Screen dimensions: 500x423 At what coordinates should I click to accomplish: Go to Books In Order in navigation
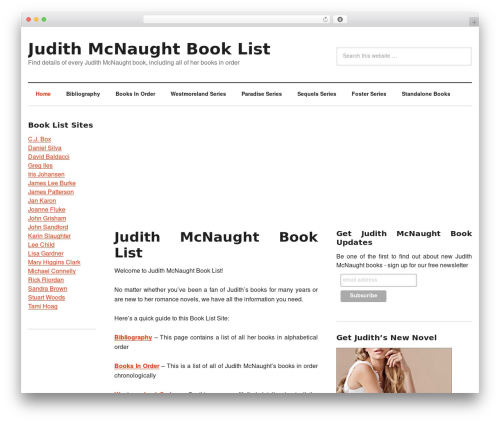coord(135,94)
